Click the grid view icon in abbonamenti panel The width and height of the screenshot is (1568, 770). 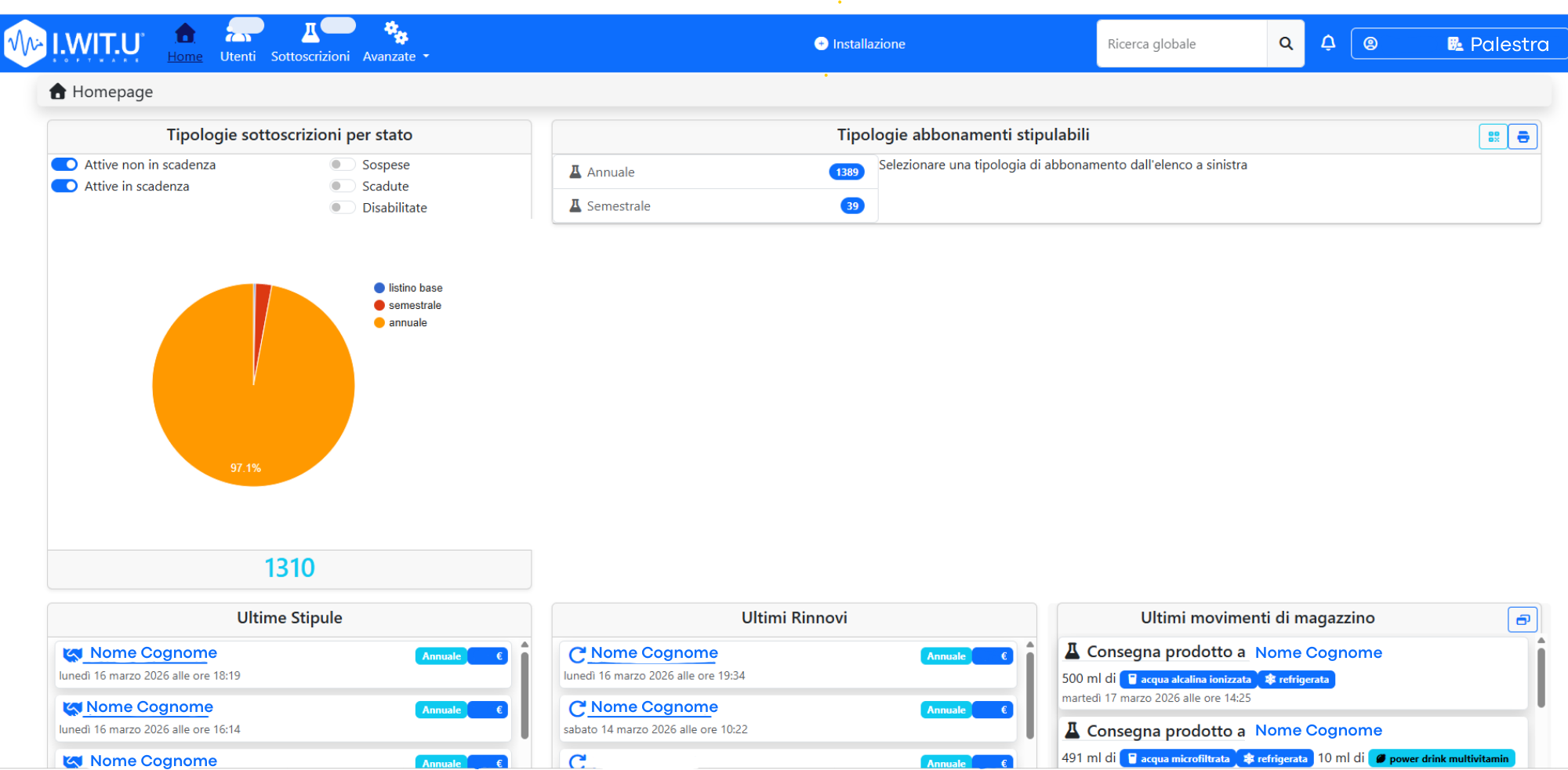point(1494,137)
